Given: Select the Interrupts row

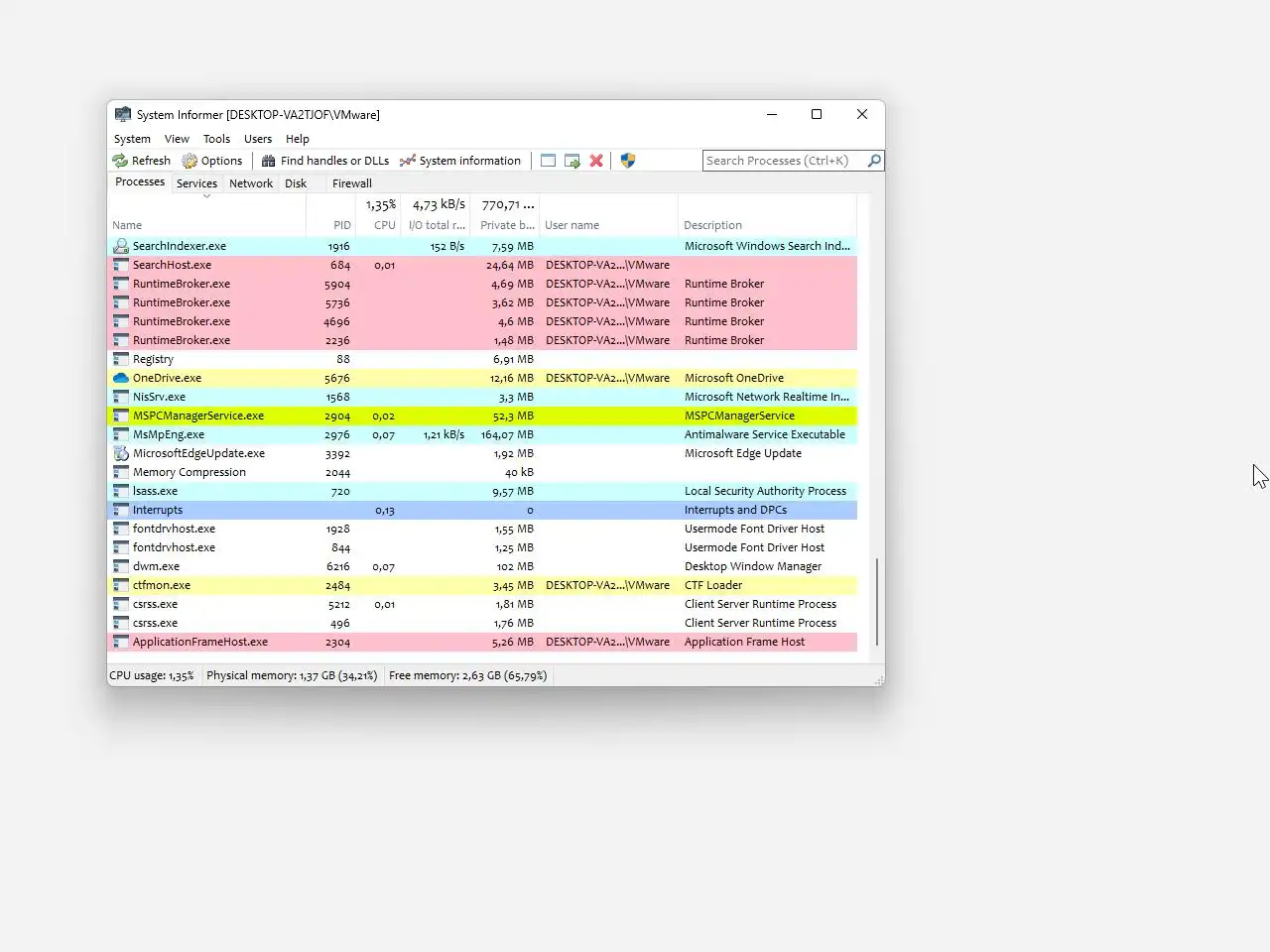Looking at the screenshot, I should coord(482,510).
